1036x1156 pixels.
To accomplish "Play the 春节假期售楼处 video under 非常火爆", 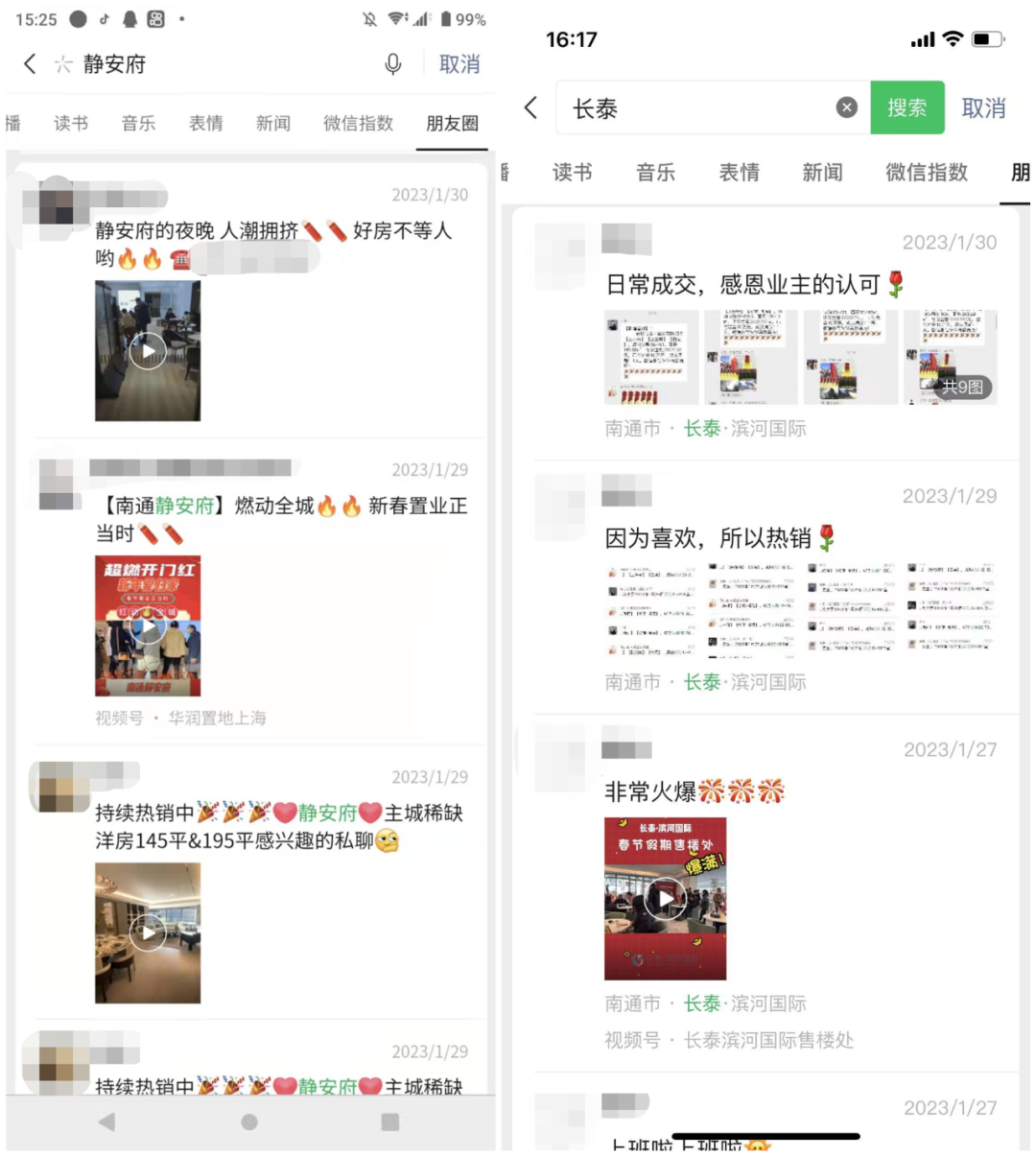I will click(665, 899).
